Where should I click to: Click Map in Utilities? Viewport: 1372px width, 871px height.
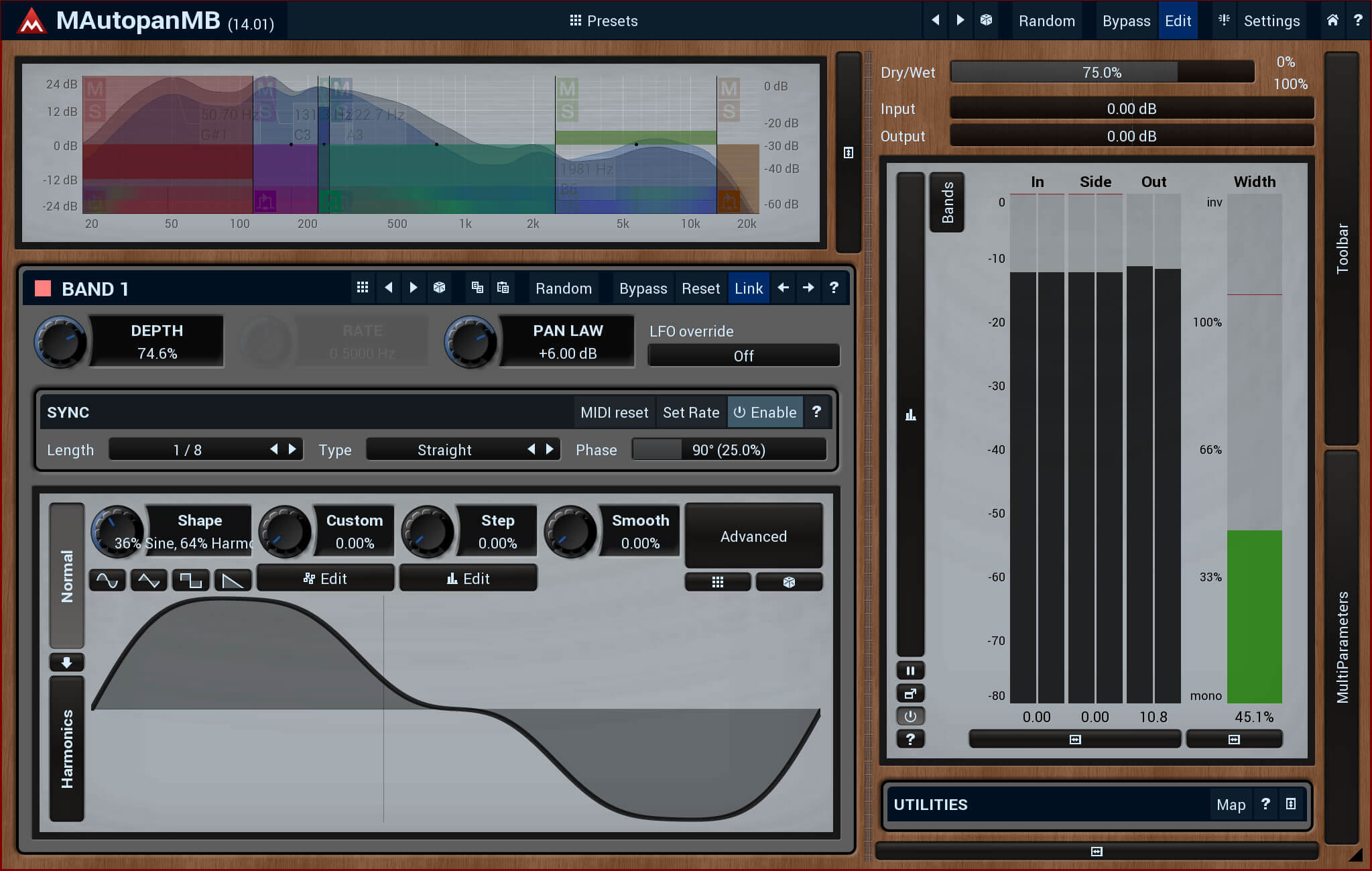1231,805
